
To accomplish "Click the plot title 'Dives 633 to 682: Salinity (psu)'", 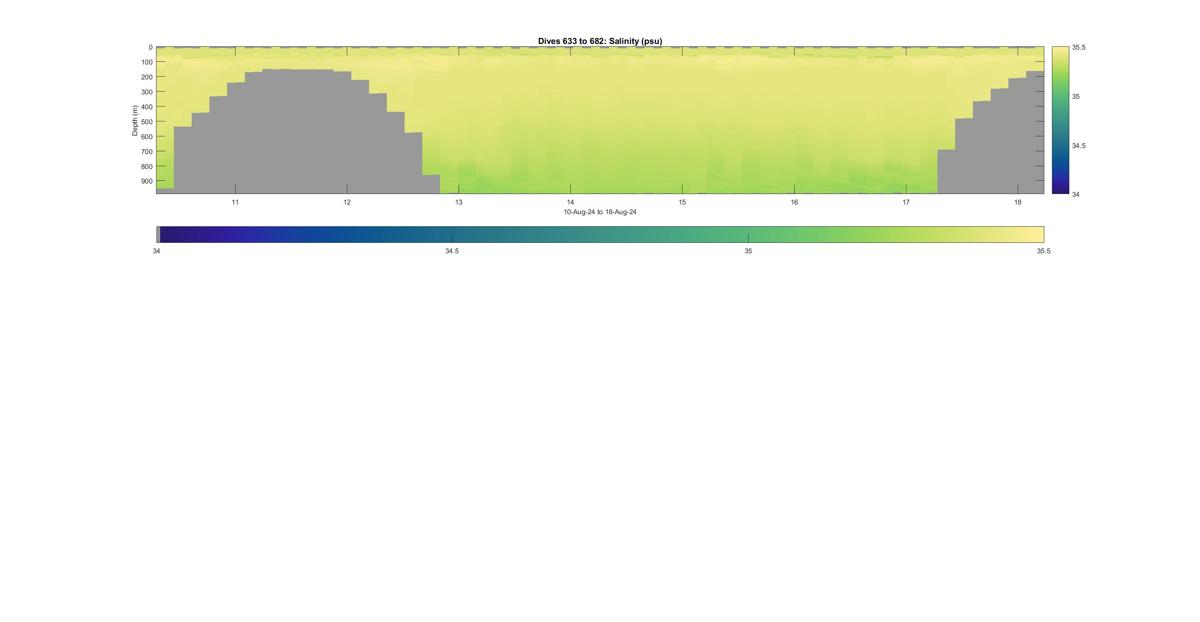I will pos(600,41).
